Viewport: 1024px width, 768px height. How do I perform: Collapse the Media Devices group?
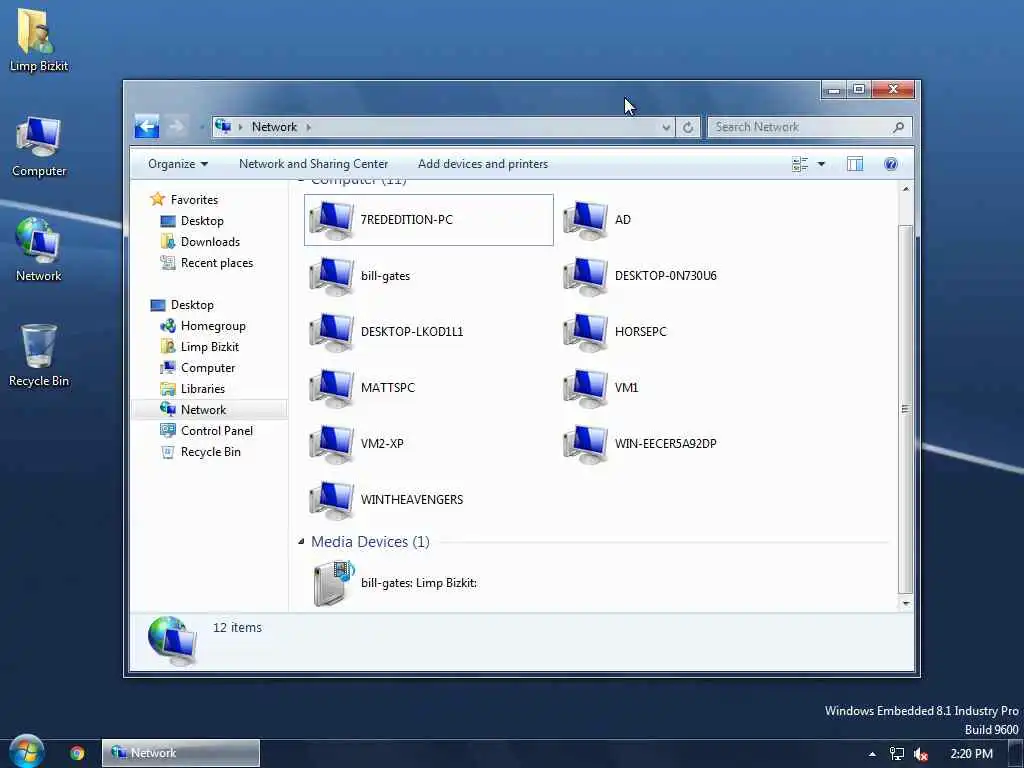301,541
